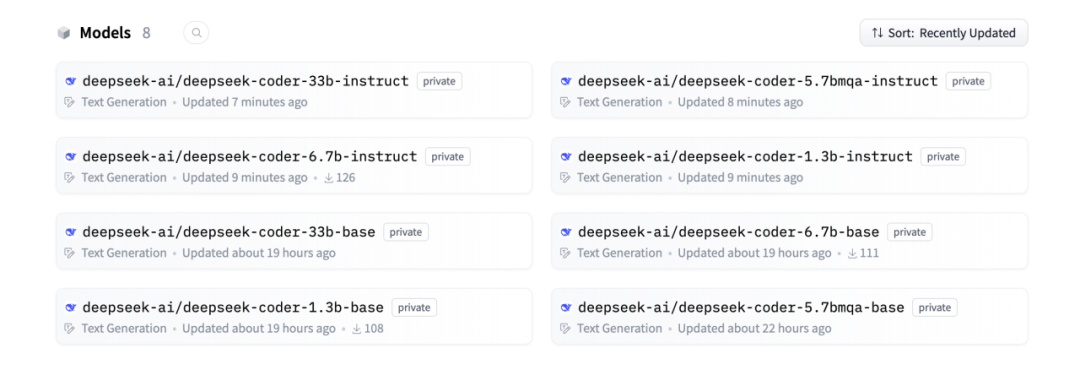Click private badge on deepseek-coder-33b-base
This screenshot has width=1080, height=381.
406,232
